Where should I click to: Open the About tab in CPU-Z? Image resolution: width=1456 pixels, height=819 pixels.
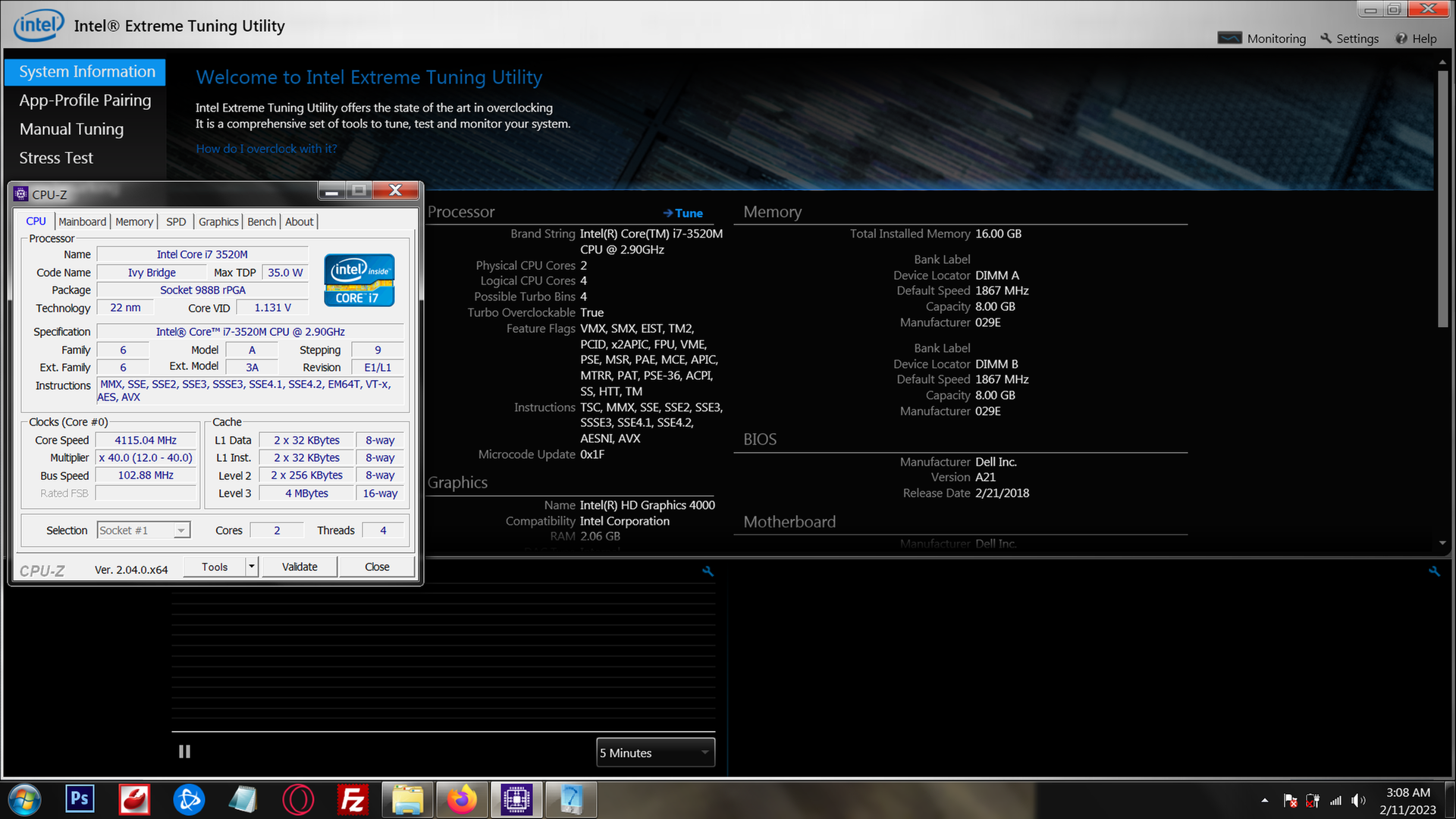pyautogui.click(x=299, y=221)
